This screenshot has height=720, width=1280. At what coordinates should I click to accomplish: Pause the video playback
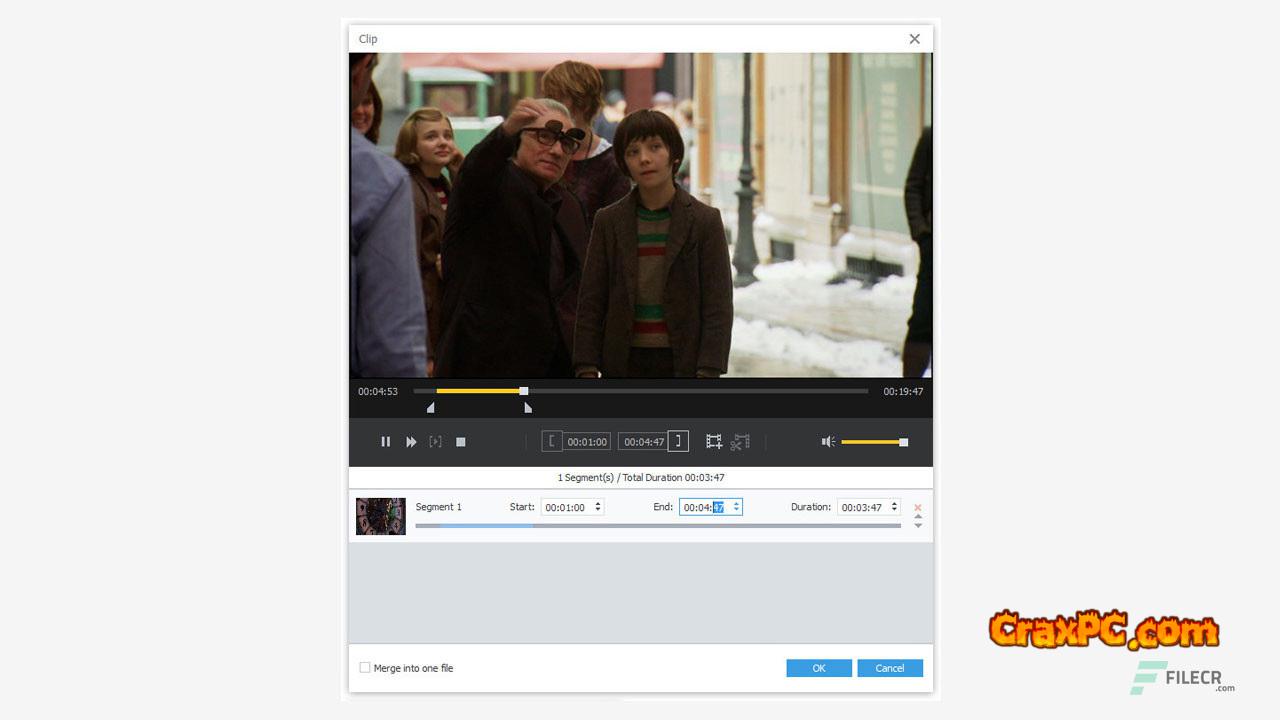385,442
